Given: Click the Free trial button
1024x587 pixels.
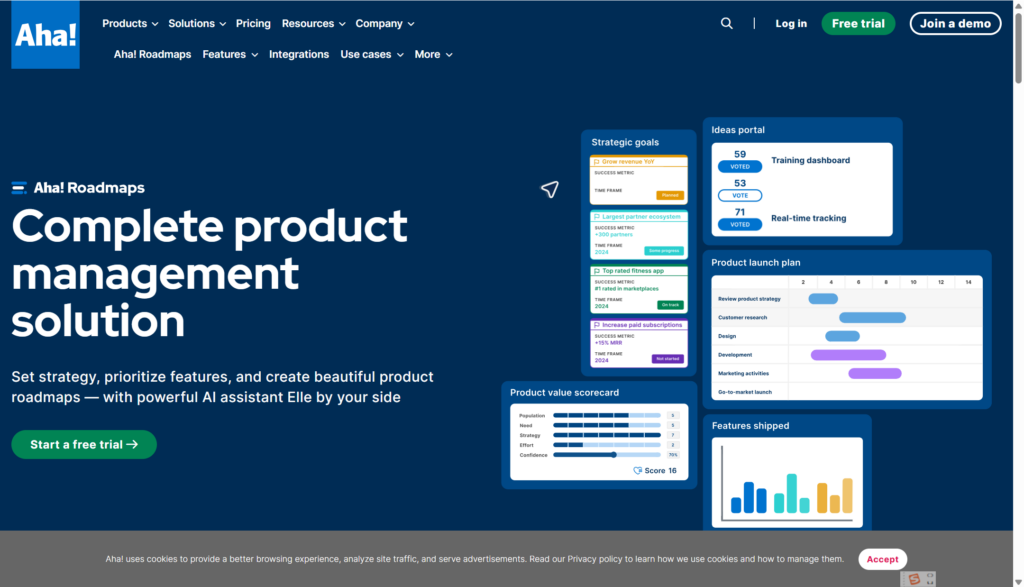Looking at the screenshot, I should coord(858,24).
